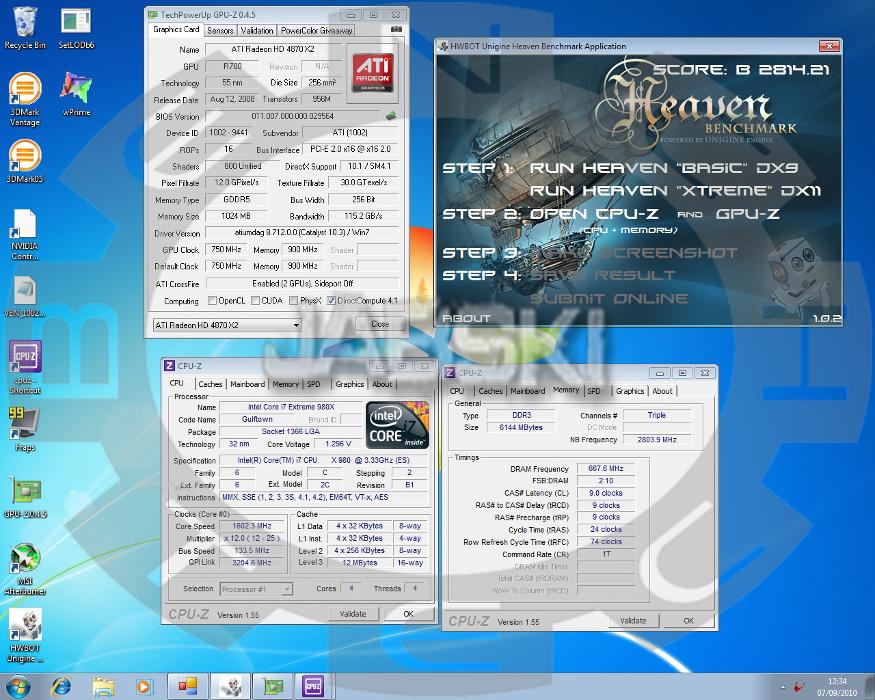Viewport: 875px width, 700px height.
Task: Open the Caches tab in left CPU-Z window
Action: (210, 384)
